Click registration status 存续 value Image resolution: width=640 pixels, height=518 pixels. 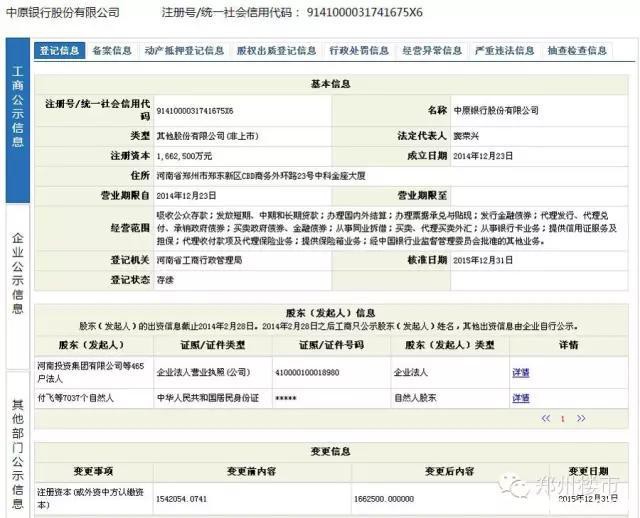tap(165, 280)
